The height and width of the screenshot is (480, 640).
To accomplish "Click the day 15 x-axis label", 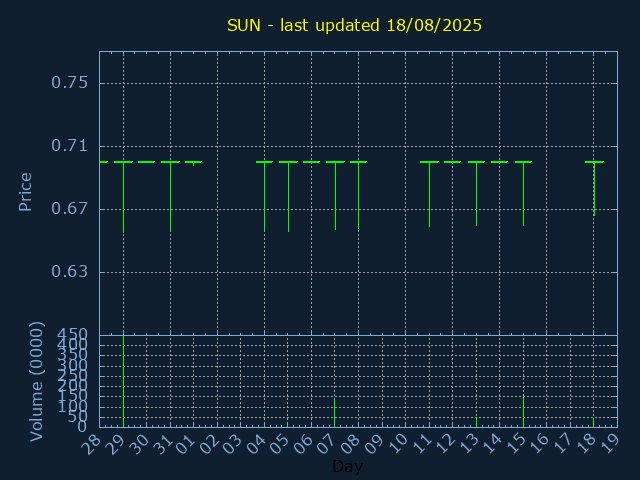I will pyautogui.click(x=515, y=444).
